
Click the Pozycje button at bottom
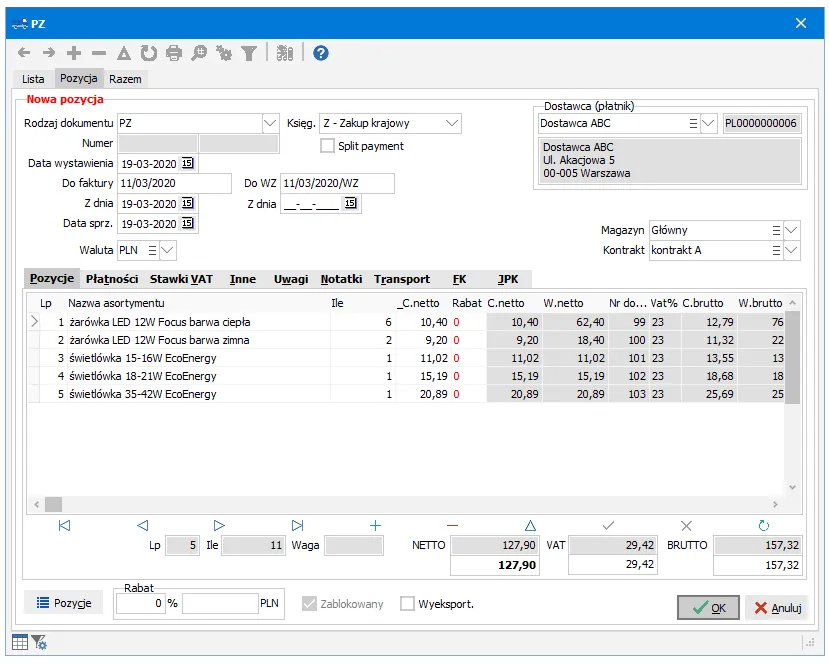(64, 603)
